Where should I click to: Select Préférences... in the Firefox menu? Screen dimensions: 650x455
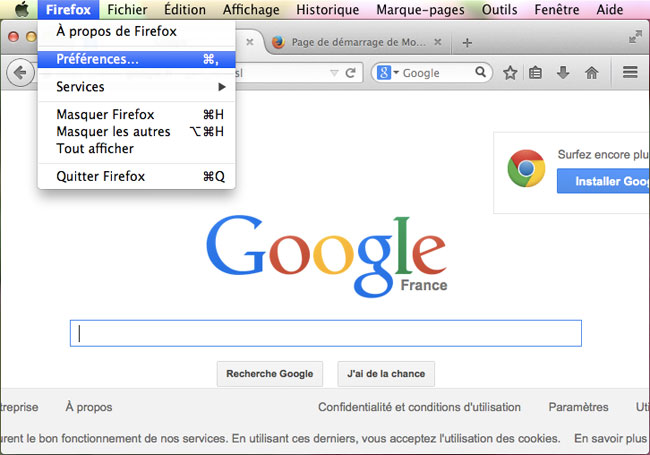tap(136, 59)
